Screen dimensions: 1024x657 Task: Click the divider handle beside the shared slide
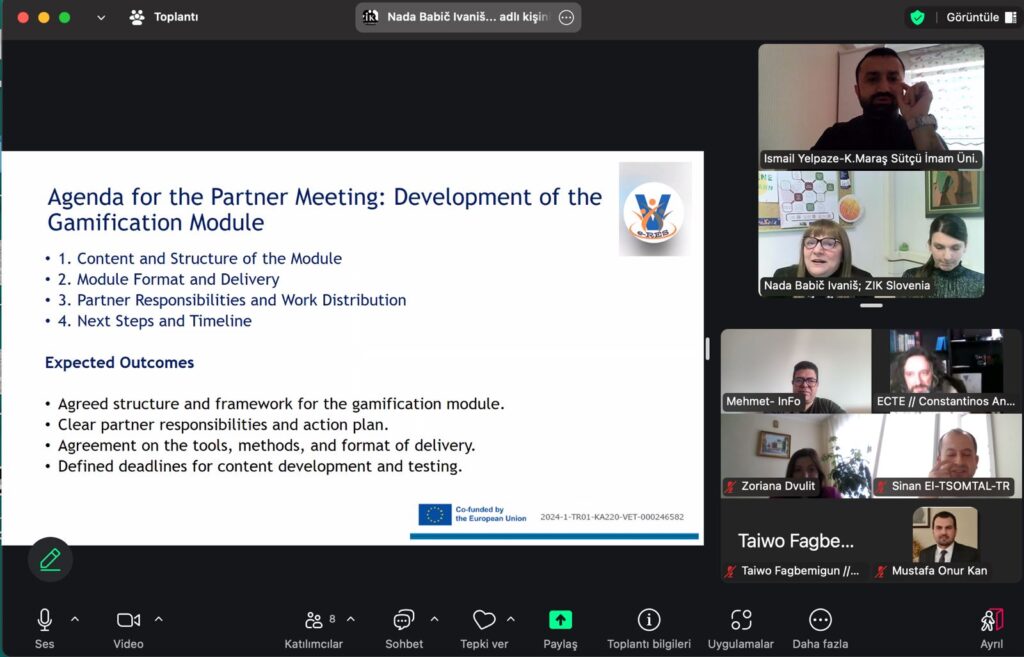[708, 347]
